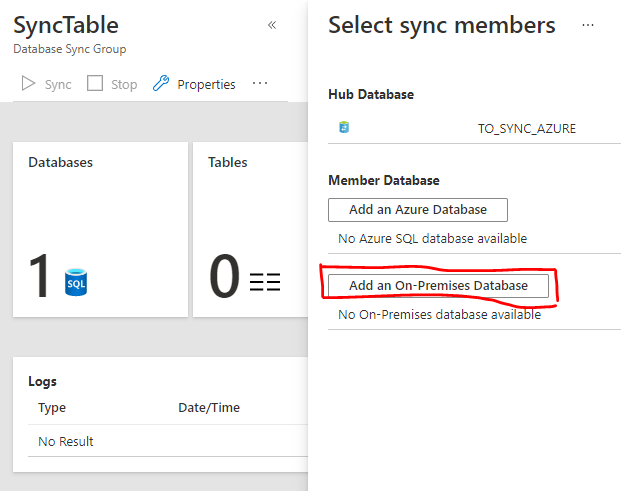Click the tables list icon in Tables tile
The image size is (621, 491).
point(265,282)
